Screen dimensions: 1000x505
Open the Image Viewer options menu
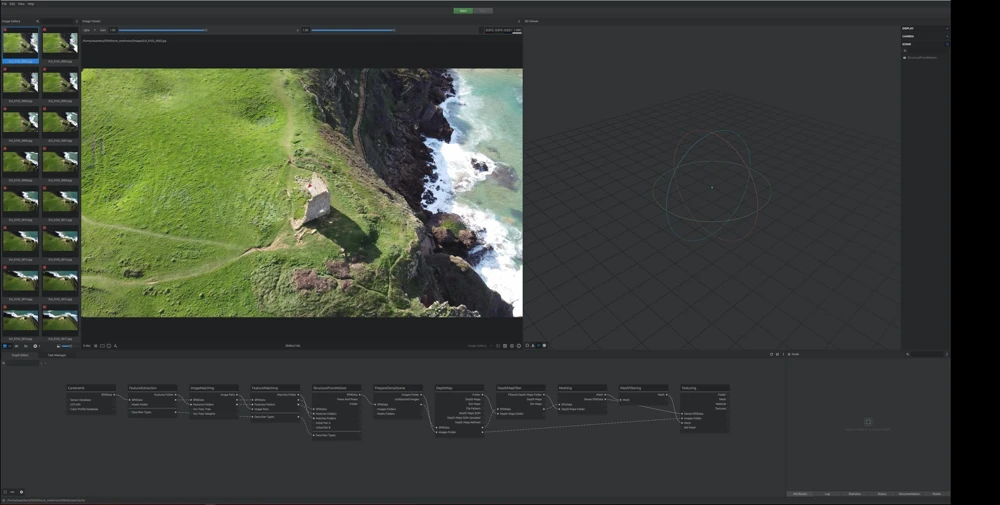click(518, 21)
